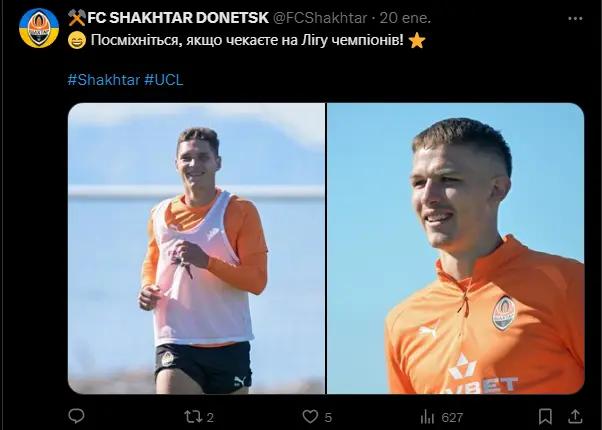Click the crossed hammers emoji in name
This screenshot has width=602, height=430.
(x=76, y=18)
